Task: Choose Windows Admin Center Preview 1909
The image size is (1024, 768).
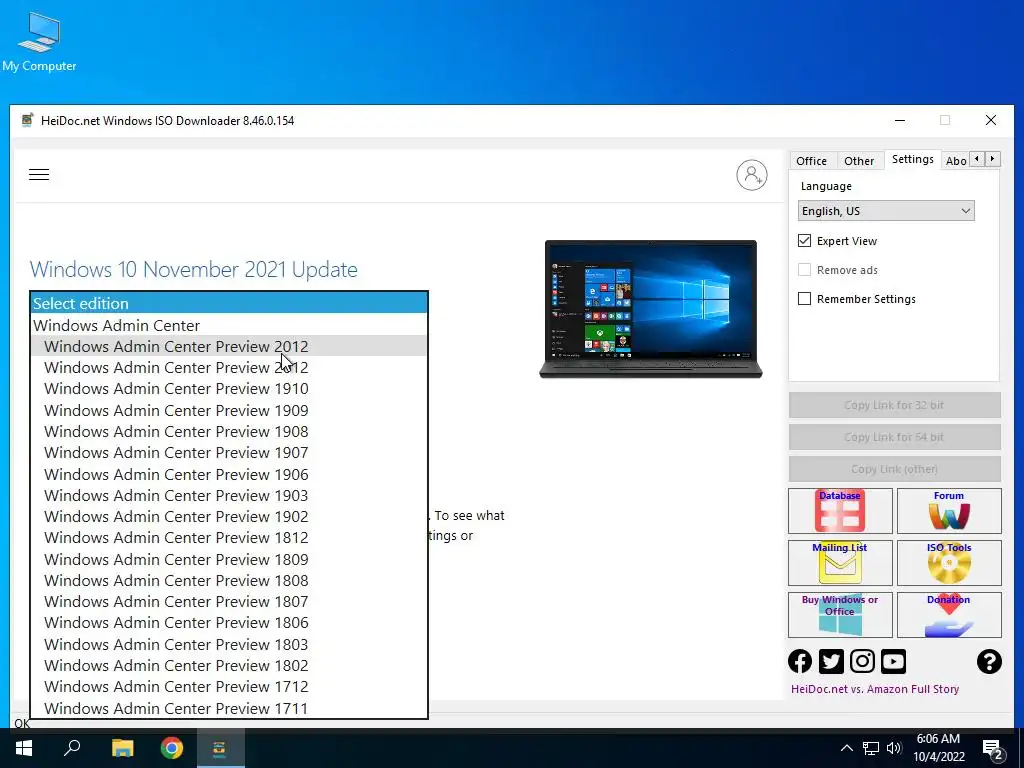Action: coord(229,410)
